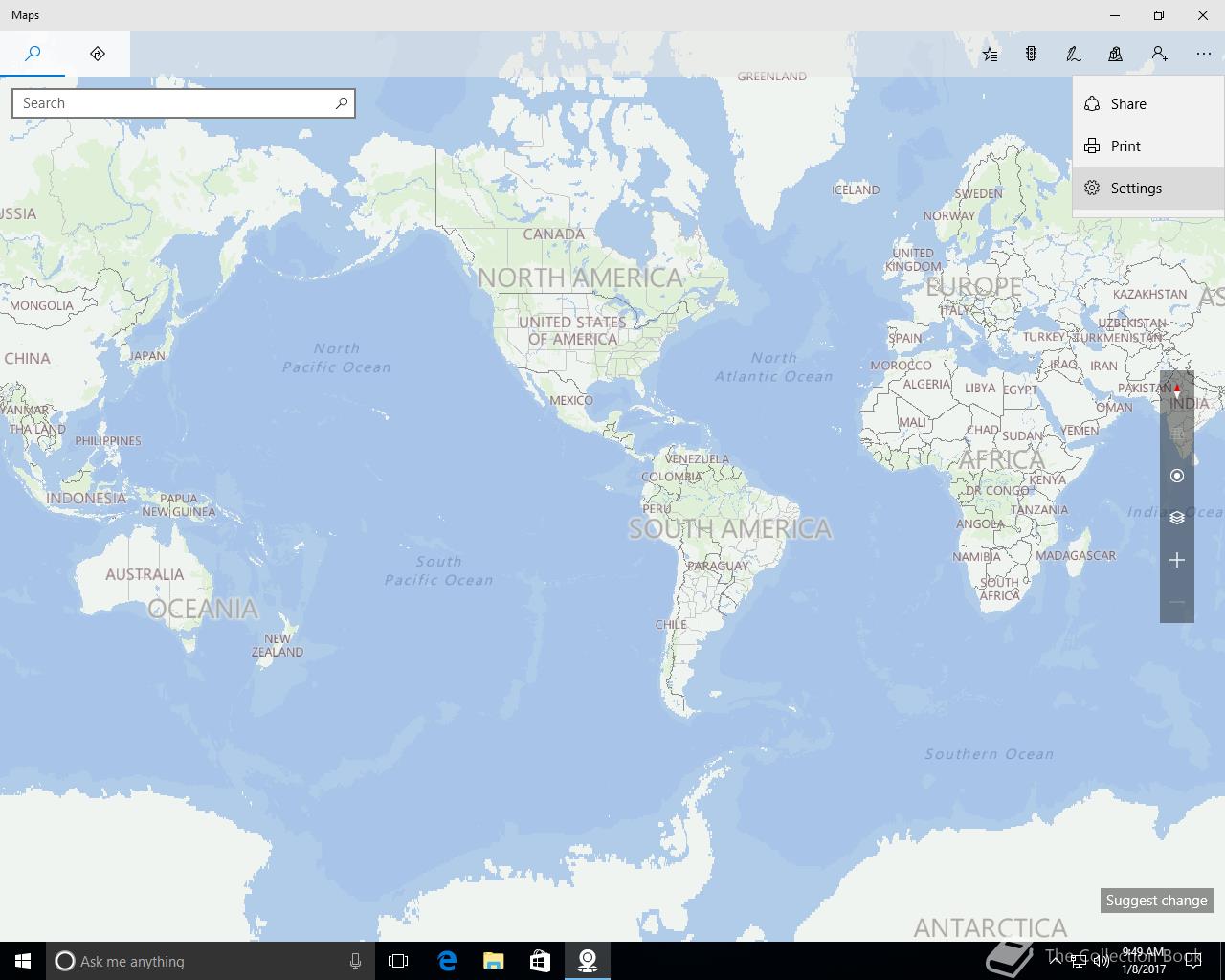Click the compass rotate-to-north control
Image resolution: width=1225 pixels, height=980 pixels.
click(x=1177, y=391)
